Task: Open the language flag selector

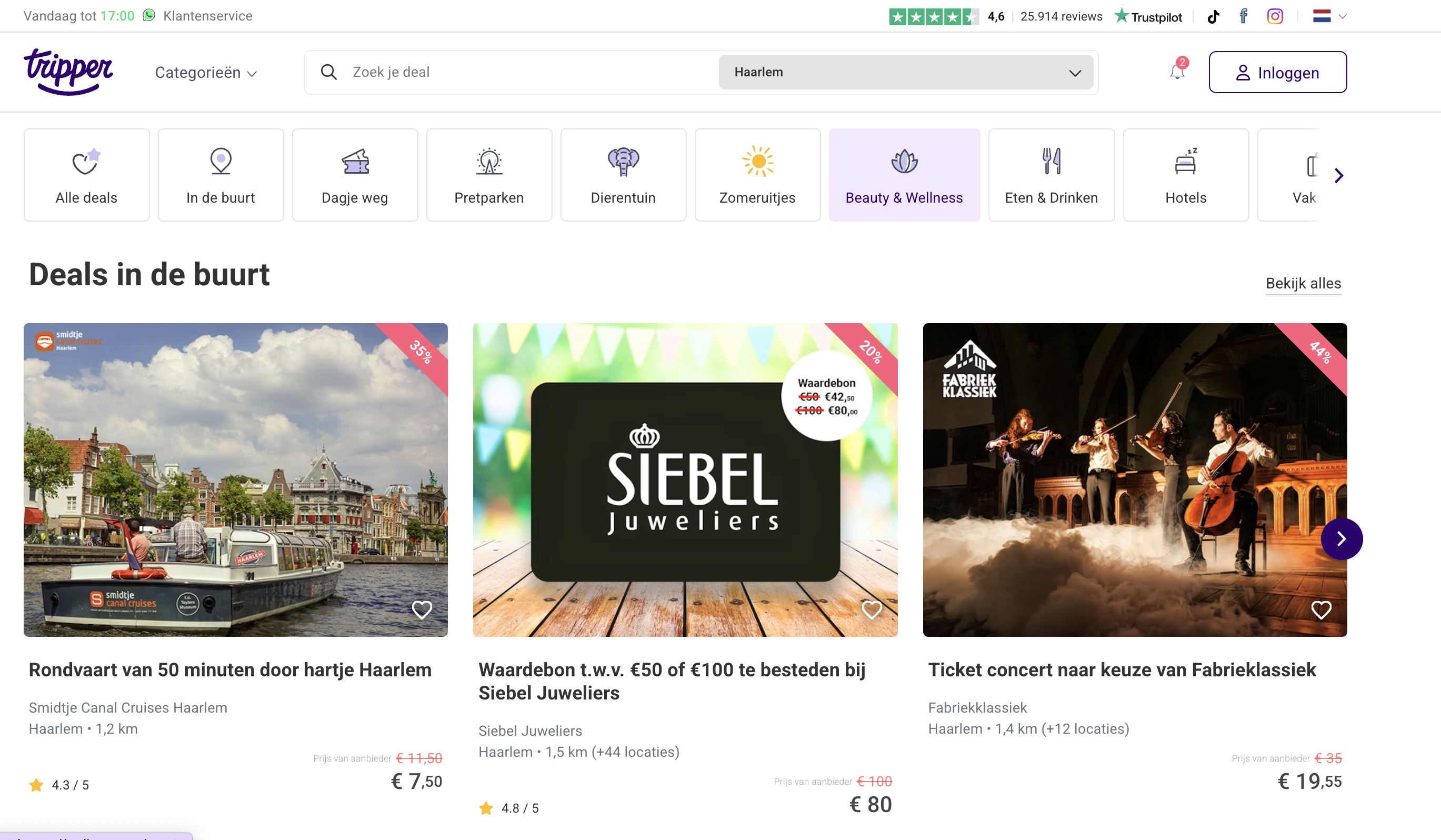Action: 1329,16
